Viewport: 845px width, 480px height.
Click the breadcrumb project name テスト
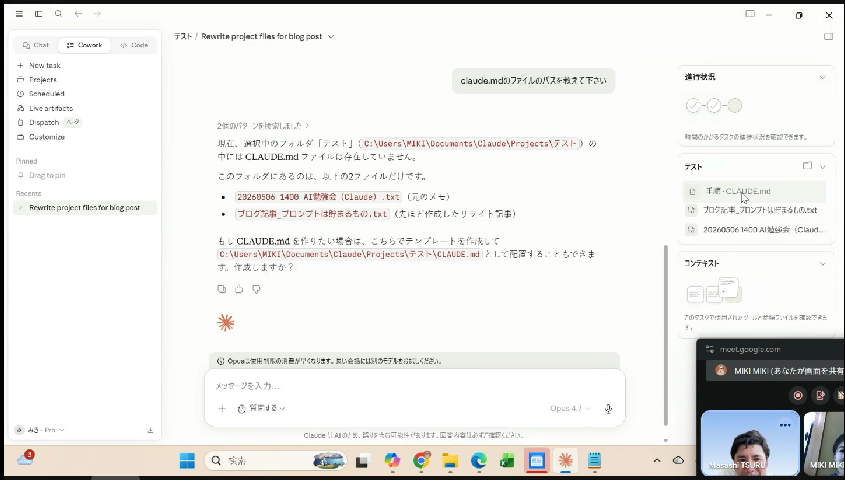coord(183,37)
